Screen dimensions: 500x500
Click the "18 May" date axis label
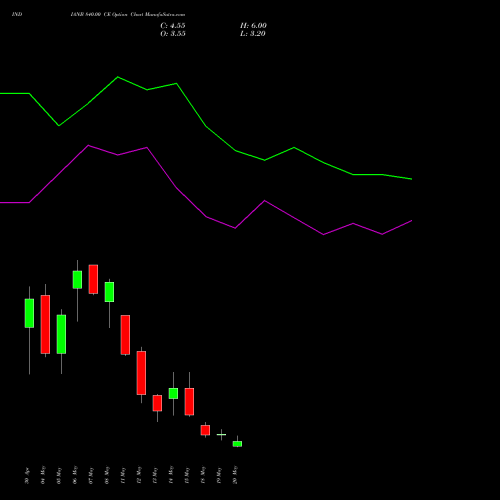click(x=203, y=475)
